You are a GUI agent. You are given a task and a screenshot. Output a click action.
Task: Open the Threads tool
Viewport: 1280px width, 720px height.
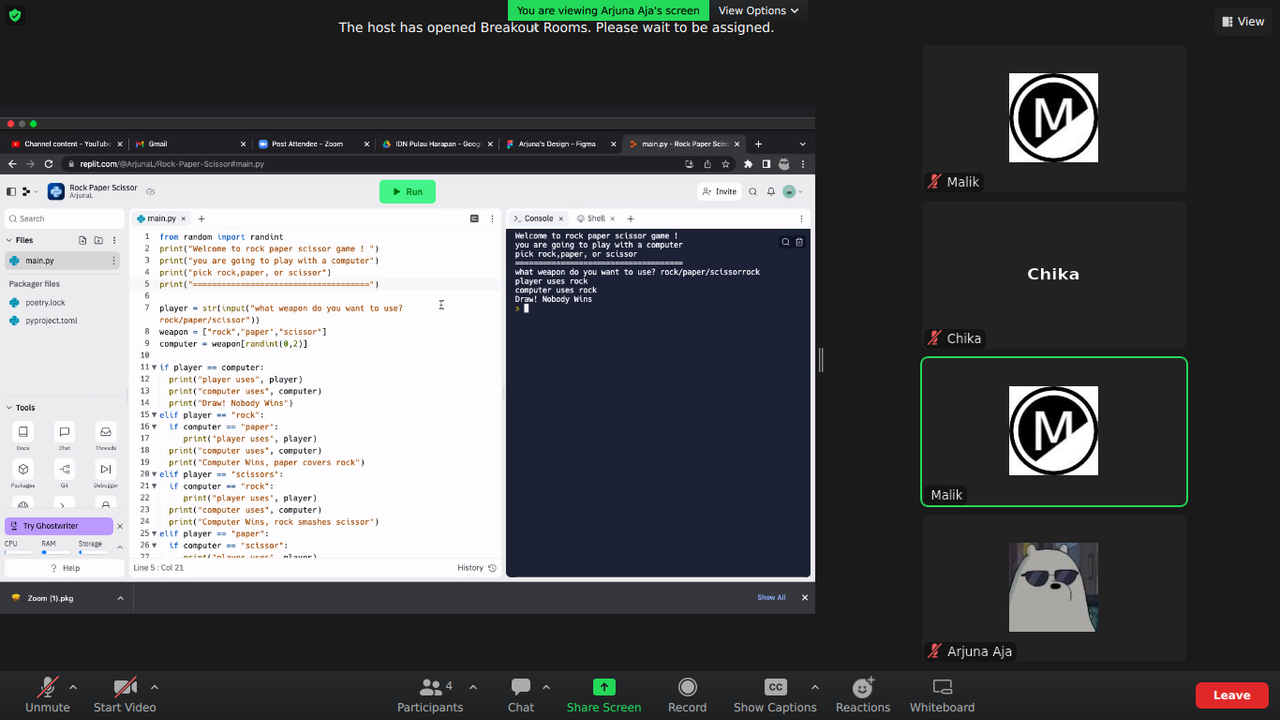click(105, 434)
